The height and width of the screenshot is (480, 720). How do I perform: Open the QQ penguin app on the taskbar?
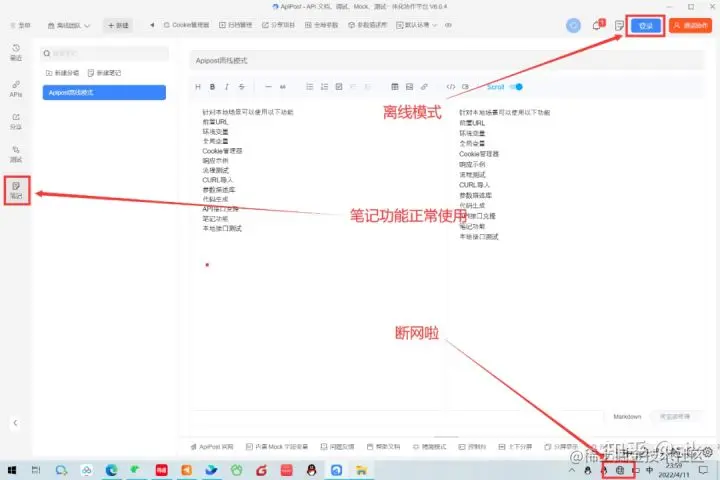(312, 470)
